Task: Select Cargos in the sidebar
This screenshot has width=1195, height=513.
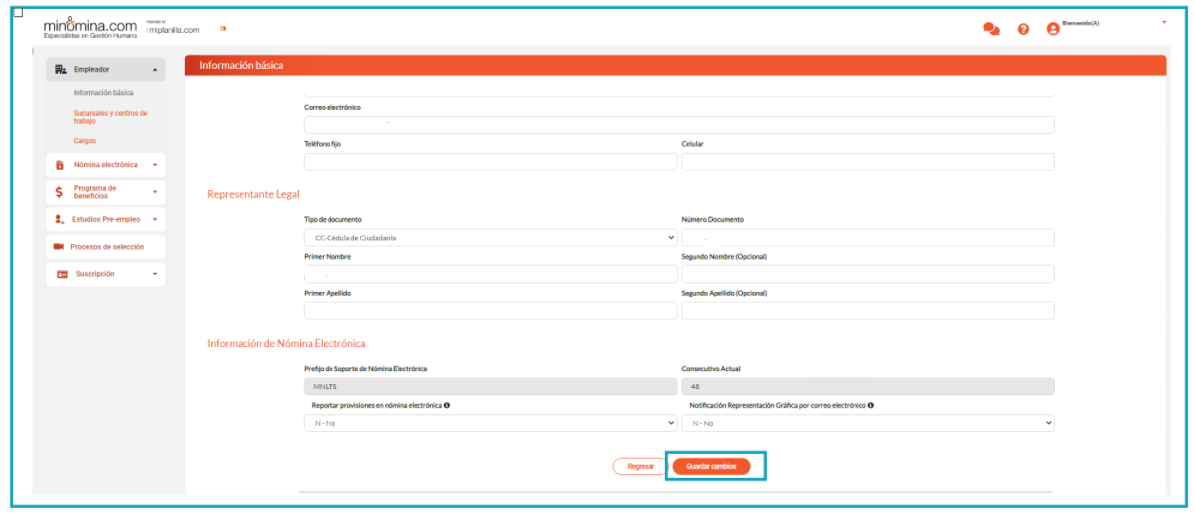Action: coord(85,141)
